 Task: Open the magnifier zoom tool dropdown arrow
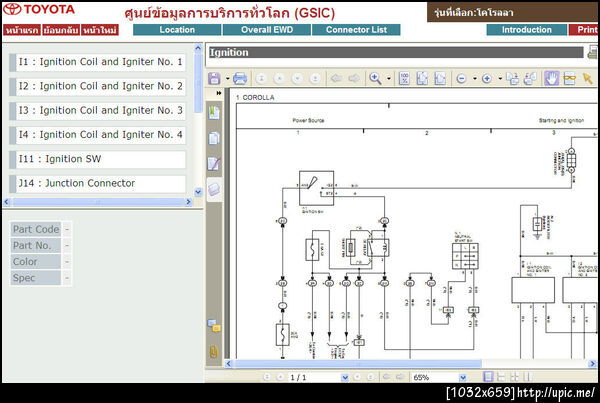click(x=389, y=79)
